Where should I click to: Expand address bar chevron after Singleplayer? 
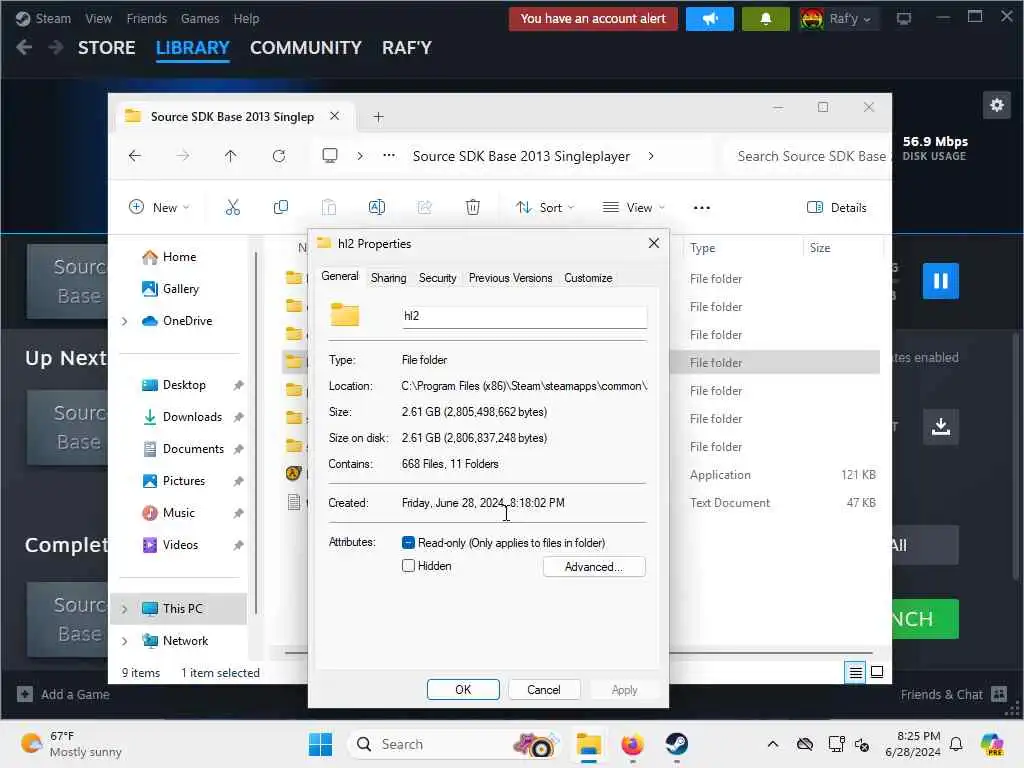[x=650, y=156]
